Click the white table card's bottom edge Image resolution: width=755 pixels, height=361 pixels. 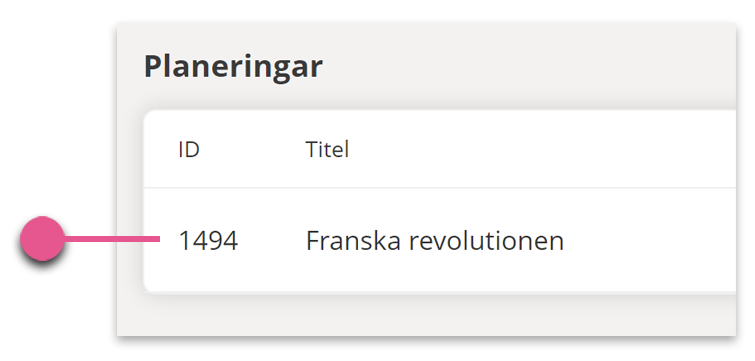pyautogui.click(x=440, y=291)
